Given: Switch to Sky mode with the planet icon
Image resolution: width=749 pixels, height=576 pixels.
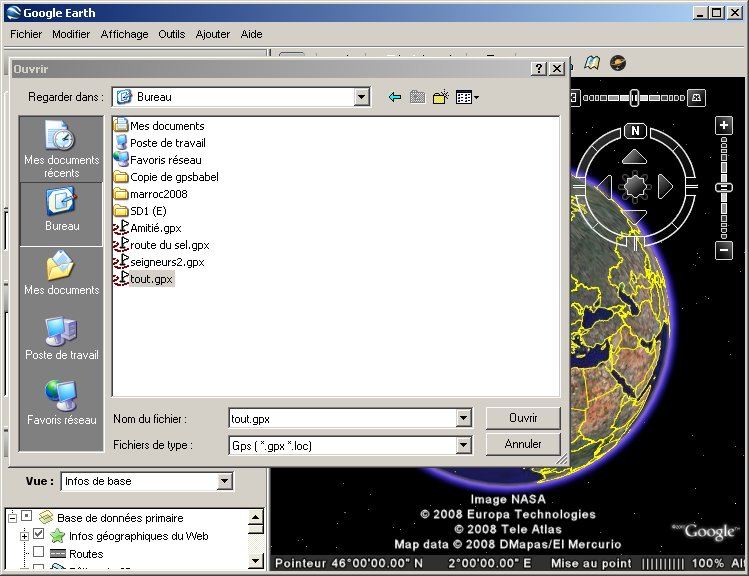Looking at the screenshot, I should (x=619, y=63).
